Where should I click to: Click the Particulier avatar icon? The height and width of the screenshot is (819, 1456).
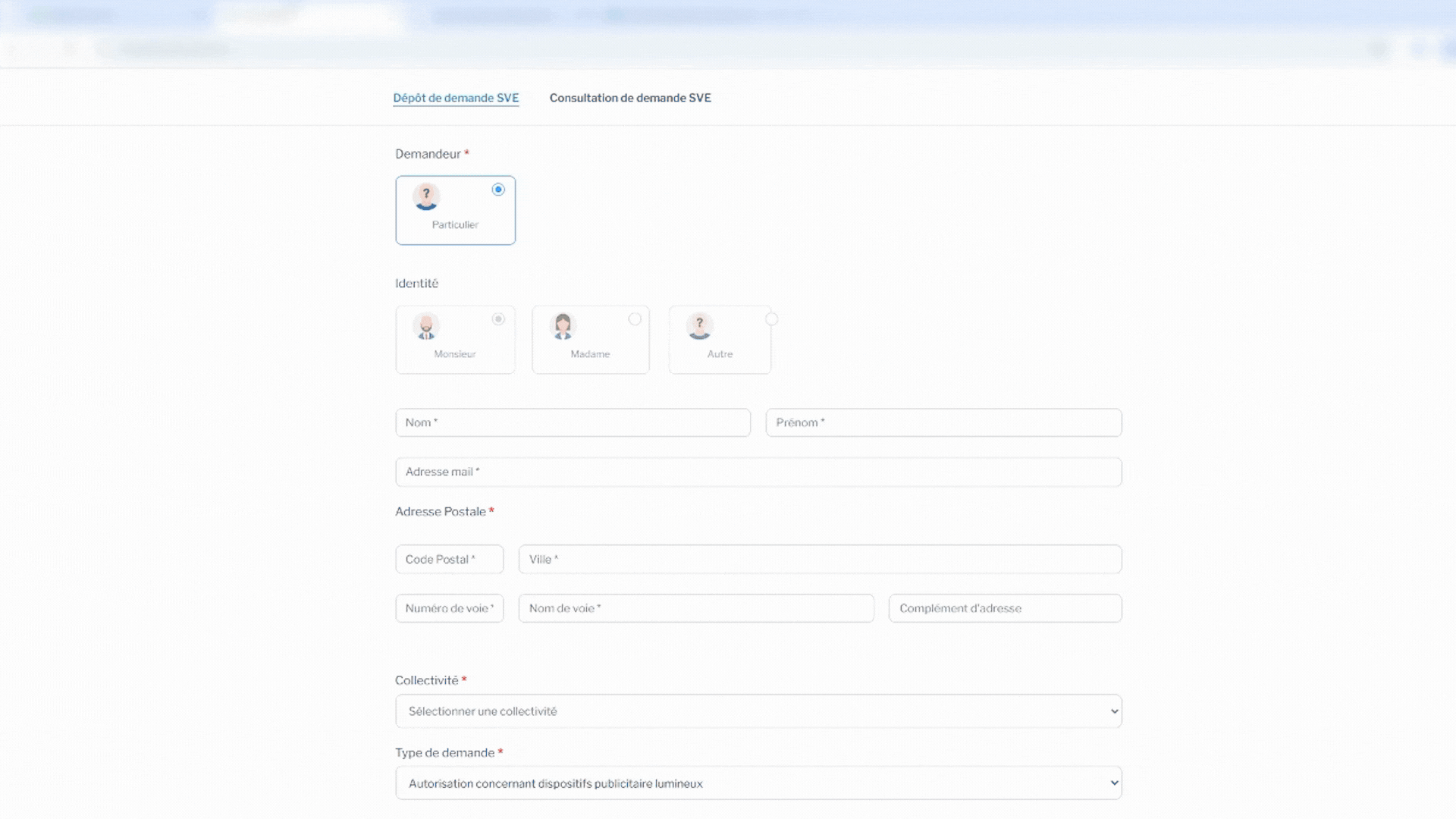tap(426, 196)
